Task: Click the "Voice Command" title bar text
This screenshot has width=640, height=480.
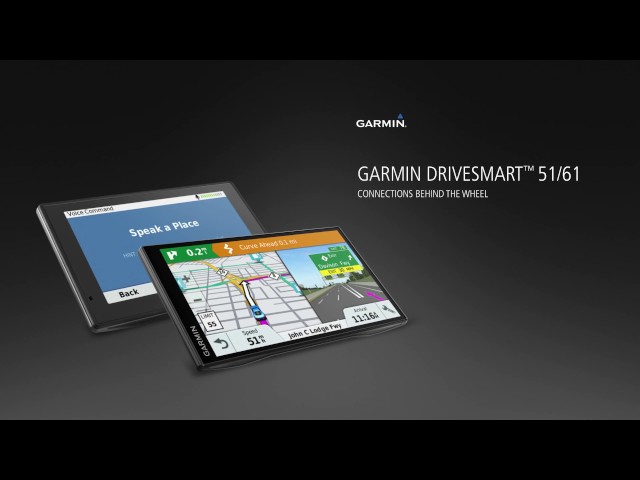Action: [x=90, y=211]
